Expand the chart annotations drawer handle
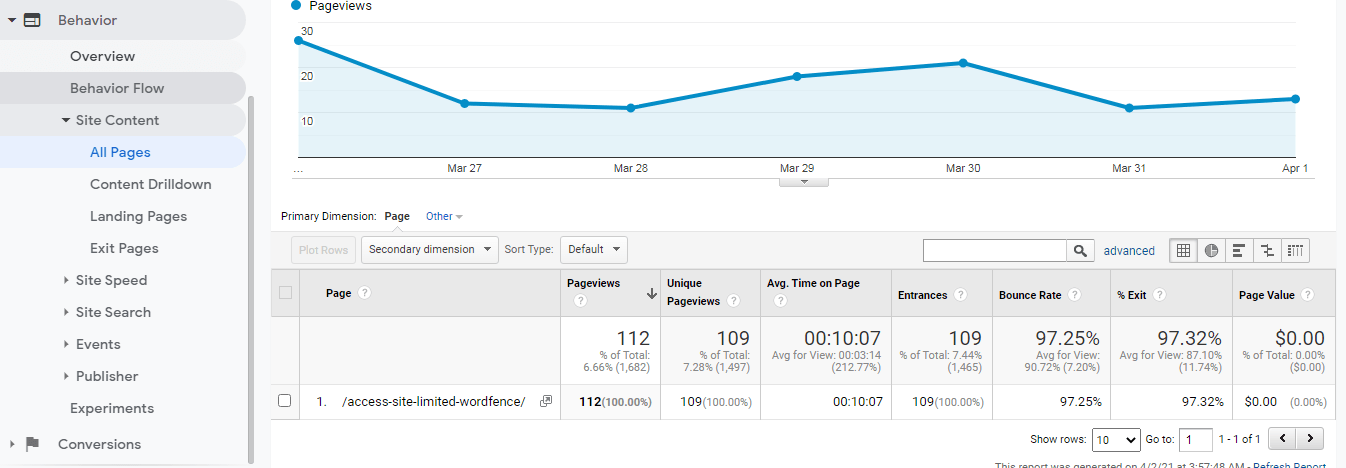 pyautogui.click(x=802, y=181)
